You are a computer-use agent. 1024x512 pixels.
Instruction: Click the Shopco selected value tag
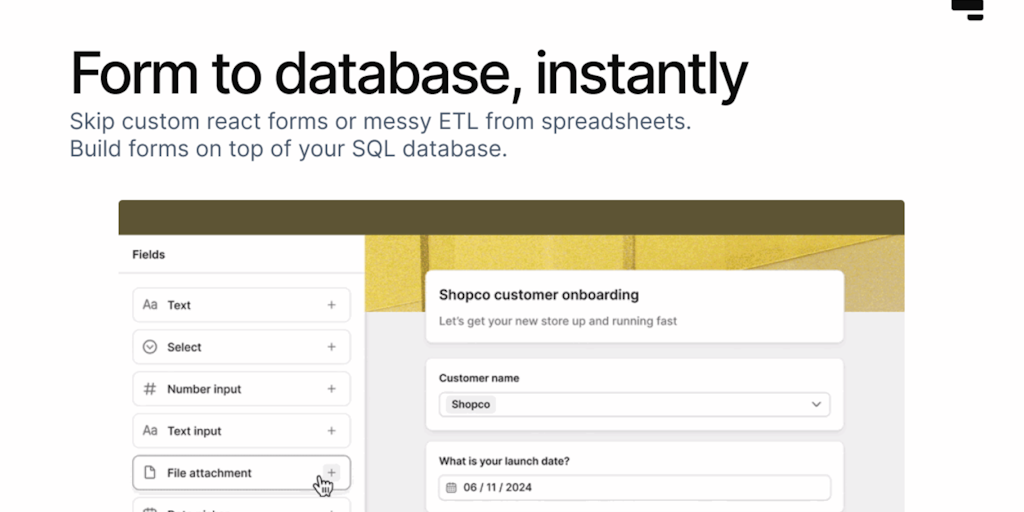[x=471, y=404]
